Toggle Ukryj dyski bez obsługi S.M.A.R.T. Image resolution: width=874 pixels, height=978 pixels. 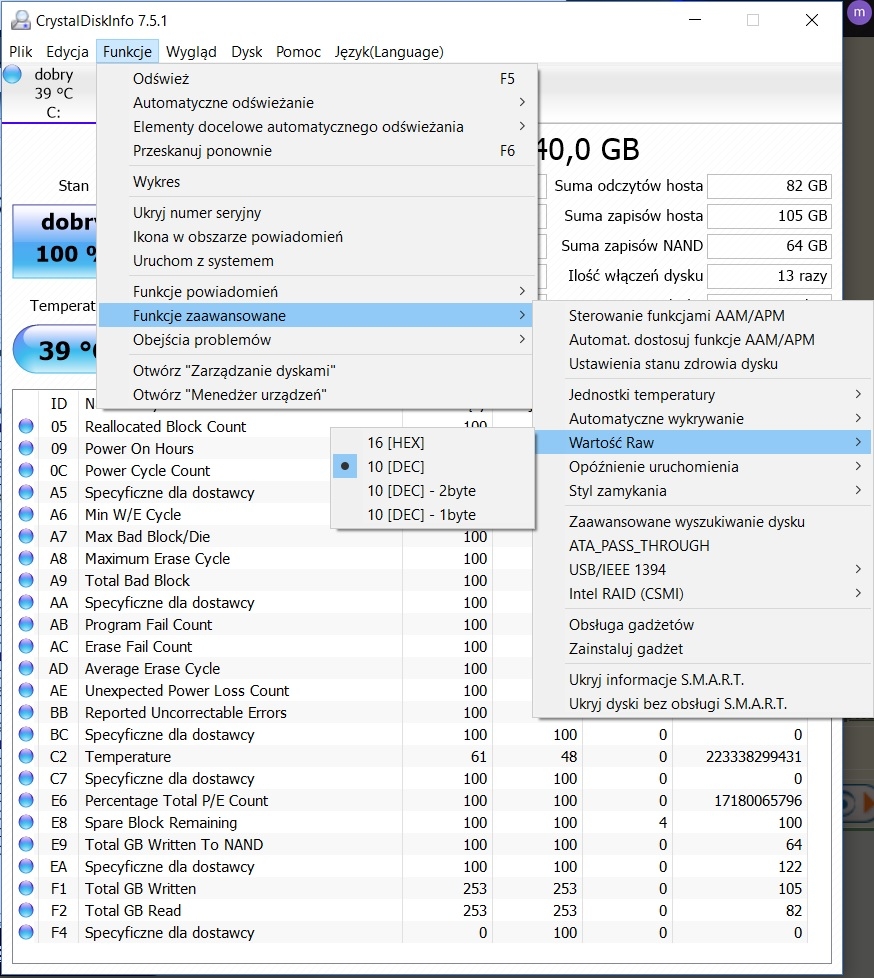(x=702, y=704)
